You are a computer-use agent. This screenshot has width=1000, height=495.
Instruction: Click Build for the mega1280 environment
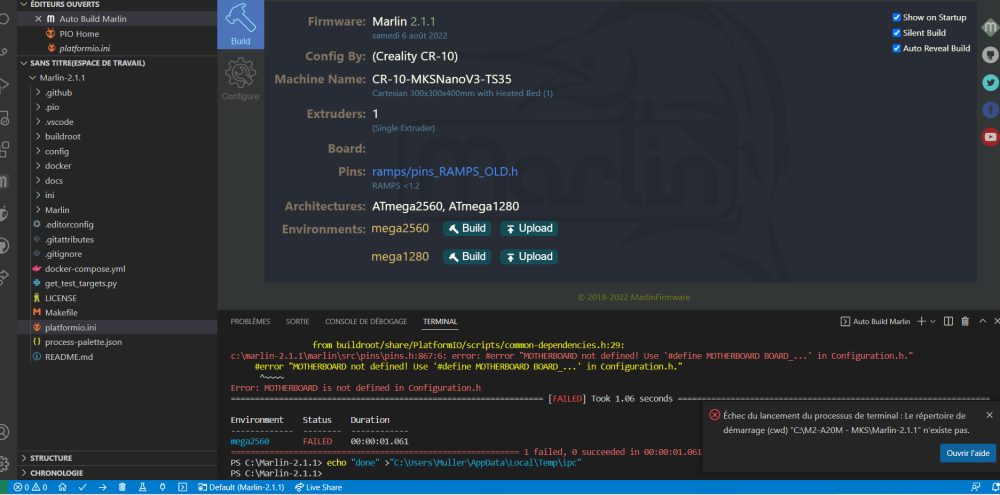pos(467,256)
